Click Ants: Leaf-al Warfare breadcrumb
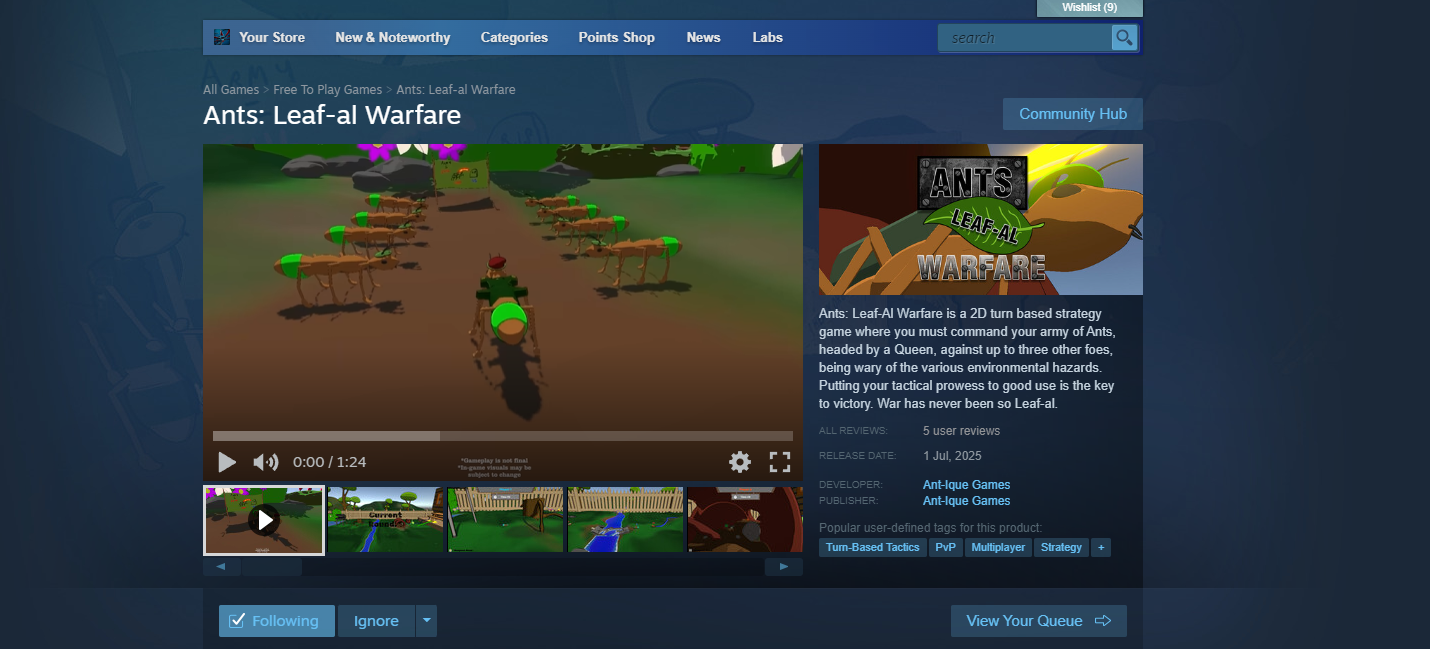 [x=456, y=90]
